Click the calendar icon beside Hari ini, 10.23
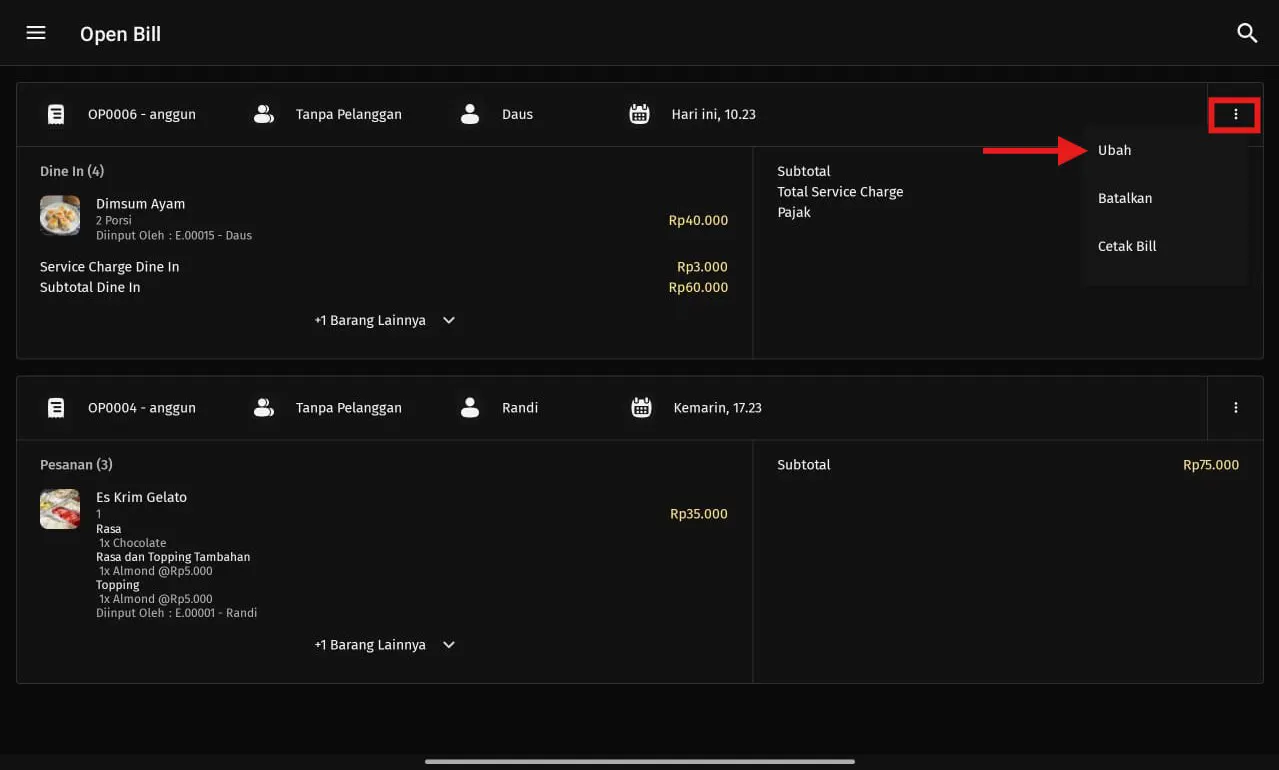The height and width of the screenshot is (770, 1279). coord(640,115)
